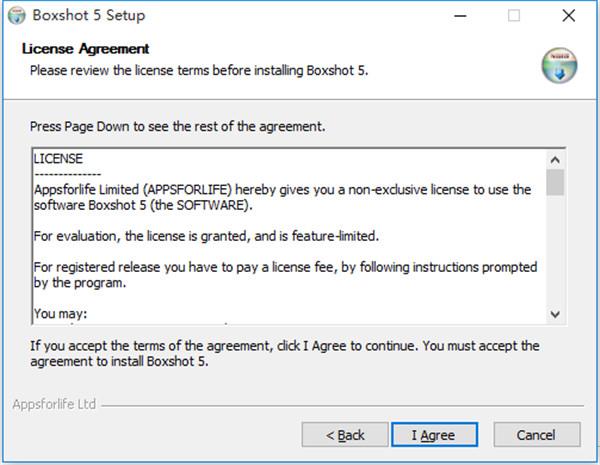600x465 pixels.
Task: Cancel the Boxshot 5 installation
Action: click(x=536, y=435)
